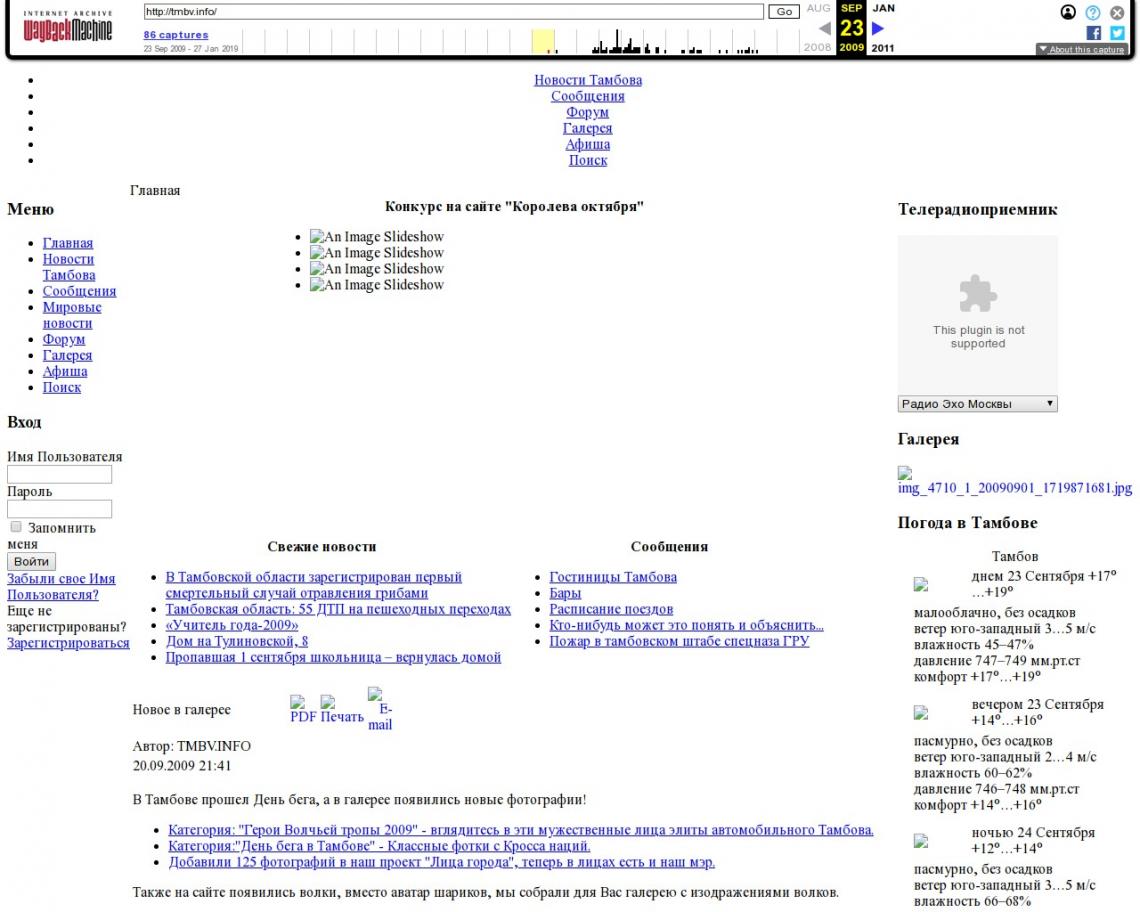Click the night 24 September weather icon
Viewport: 1140px width, 912px height.
(921, 841)
